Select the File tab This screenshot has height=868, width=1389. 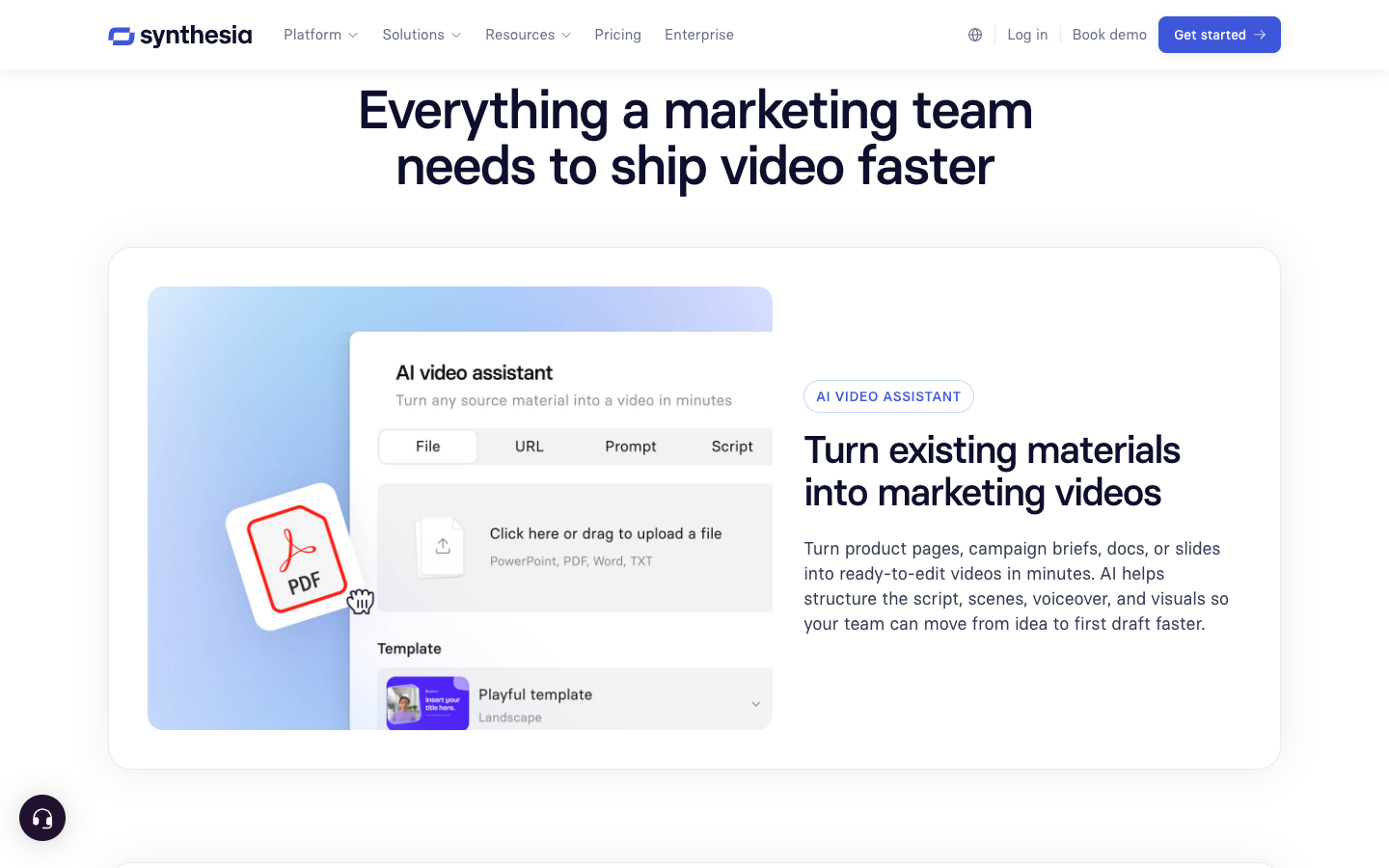[428, 447]
